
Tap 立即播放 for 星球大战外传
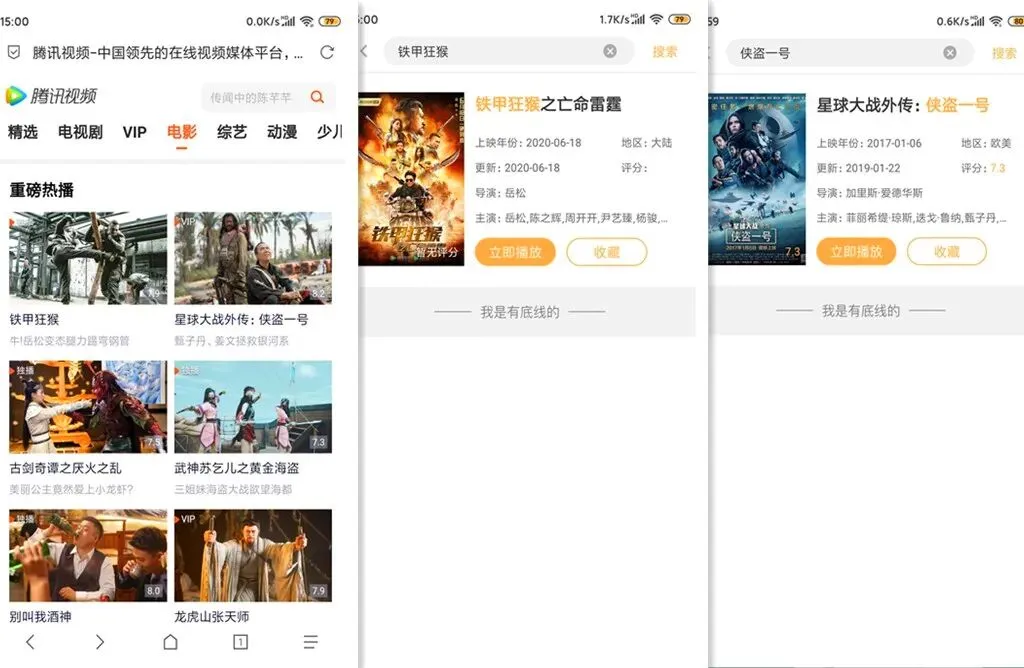856,251
